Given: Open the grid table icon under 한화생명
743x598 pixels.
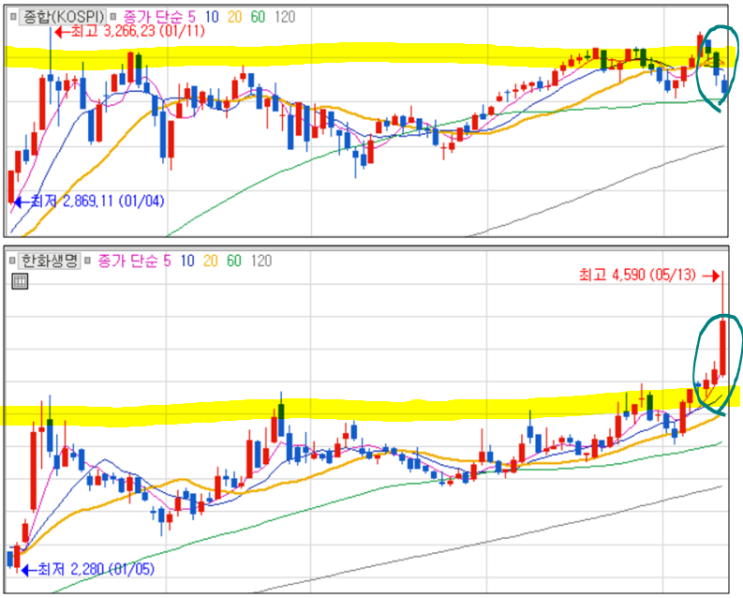Looking at the screenshot, I should pos(19,282).
